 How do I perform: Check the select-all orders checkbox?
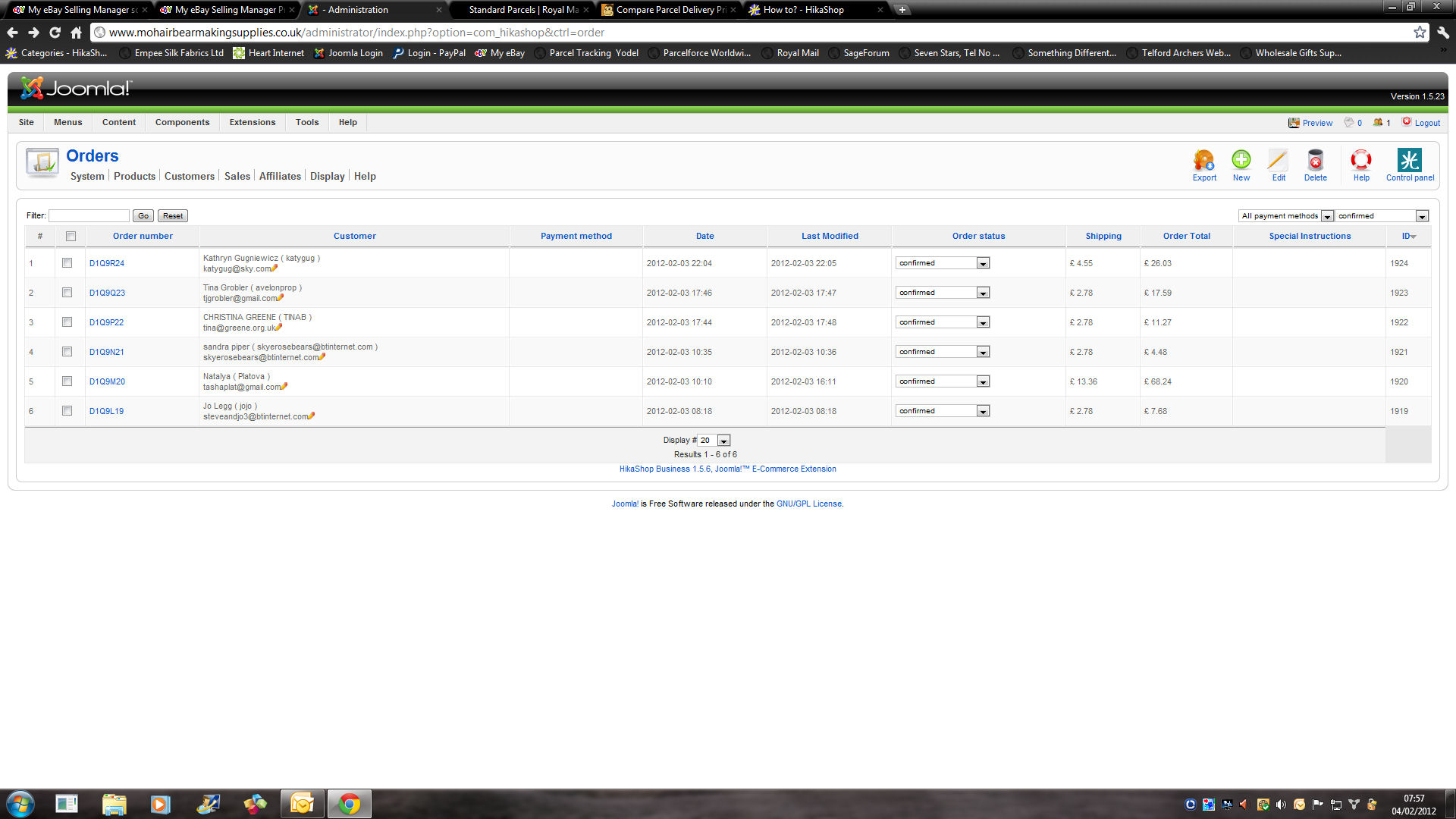click(71, 237)
